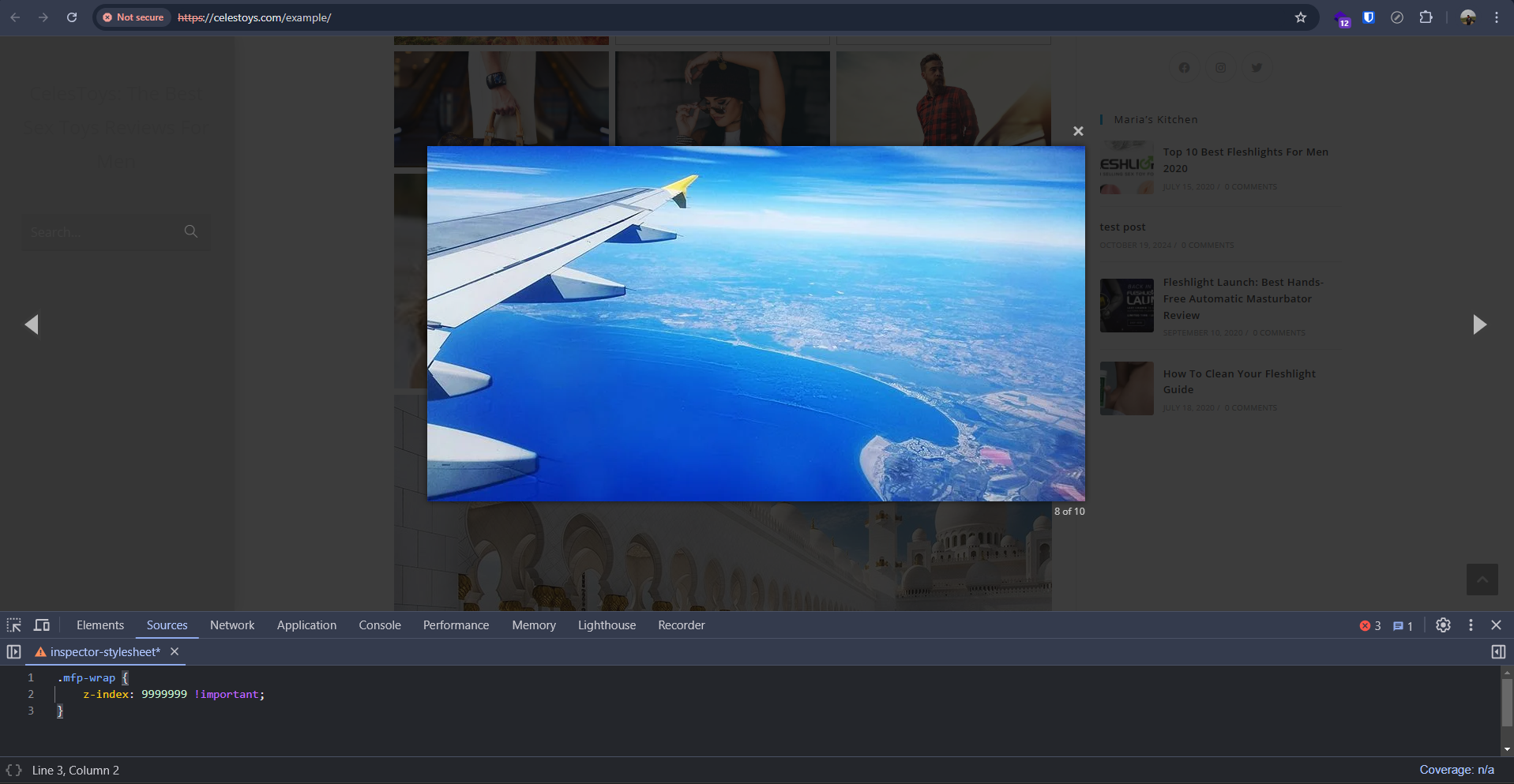Activate the inspect element picker
Screen dimensions: 1514x784
[14, 625]
